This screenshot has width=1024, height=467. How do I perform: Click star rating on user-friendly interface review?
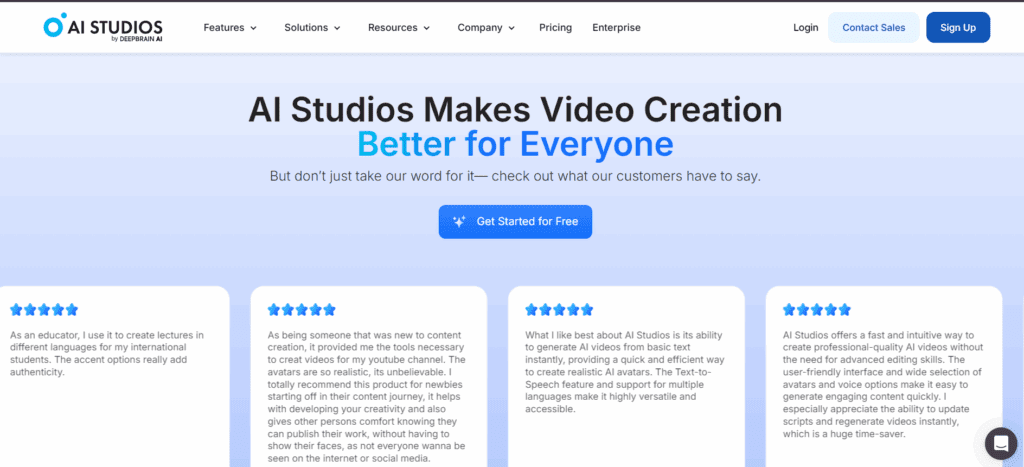(x=816, y=309)
